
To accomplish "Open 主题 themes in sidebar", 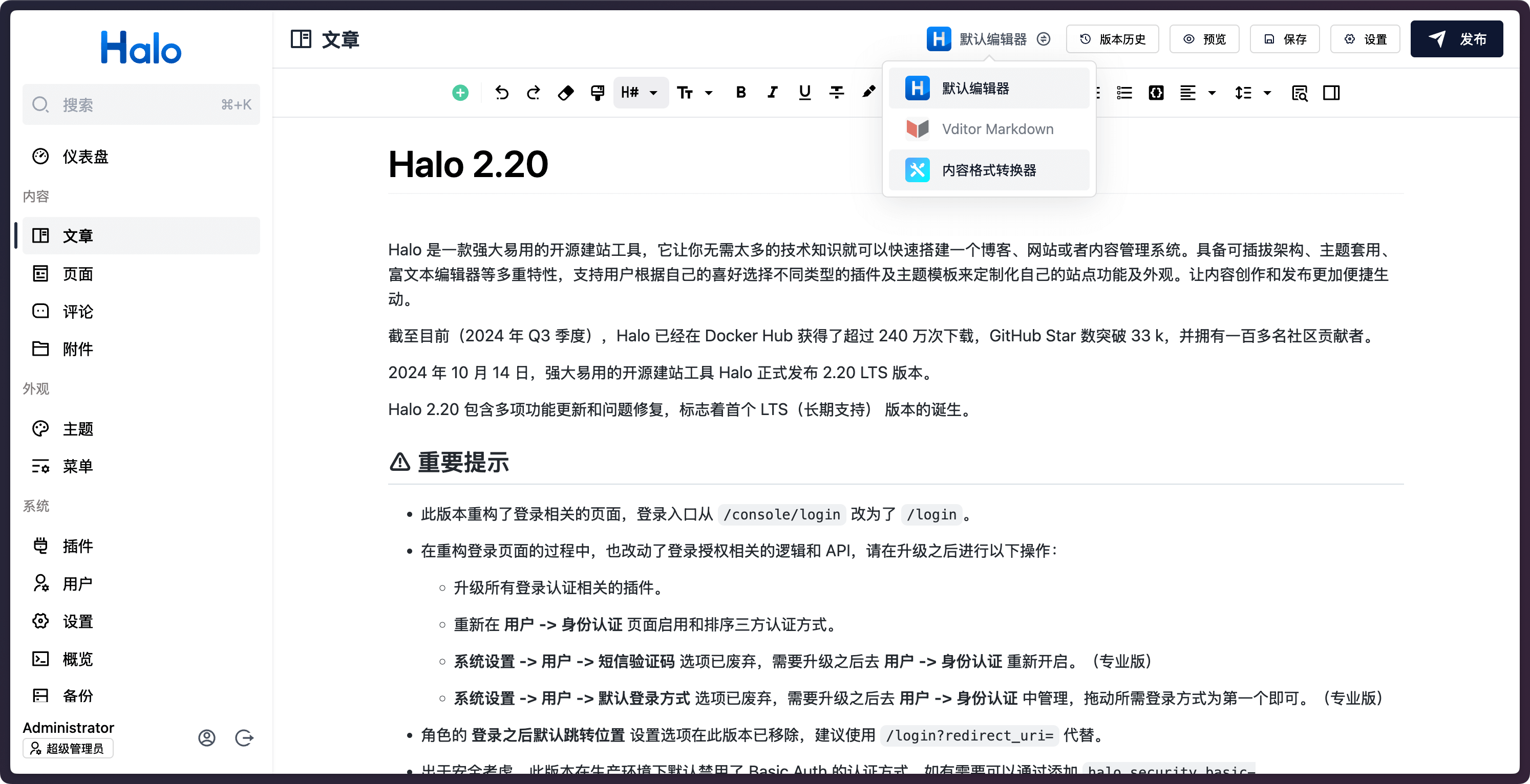I will (x=141, y=428).
